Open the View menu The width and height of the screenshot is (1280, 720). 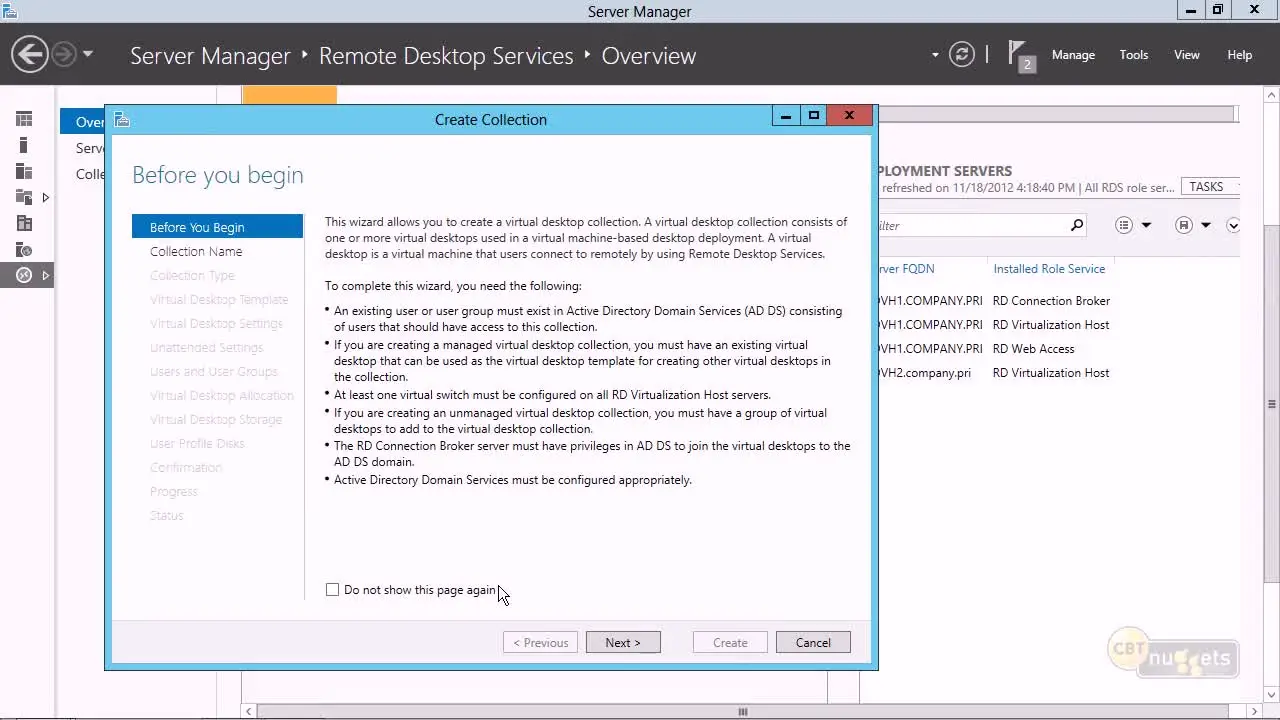pos(1186,55)
